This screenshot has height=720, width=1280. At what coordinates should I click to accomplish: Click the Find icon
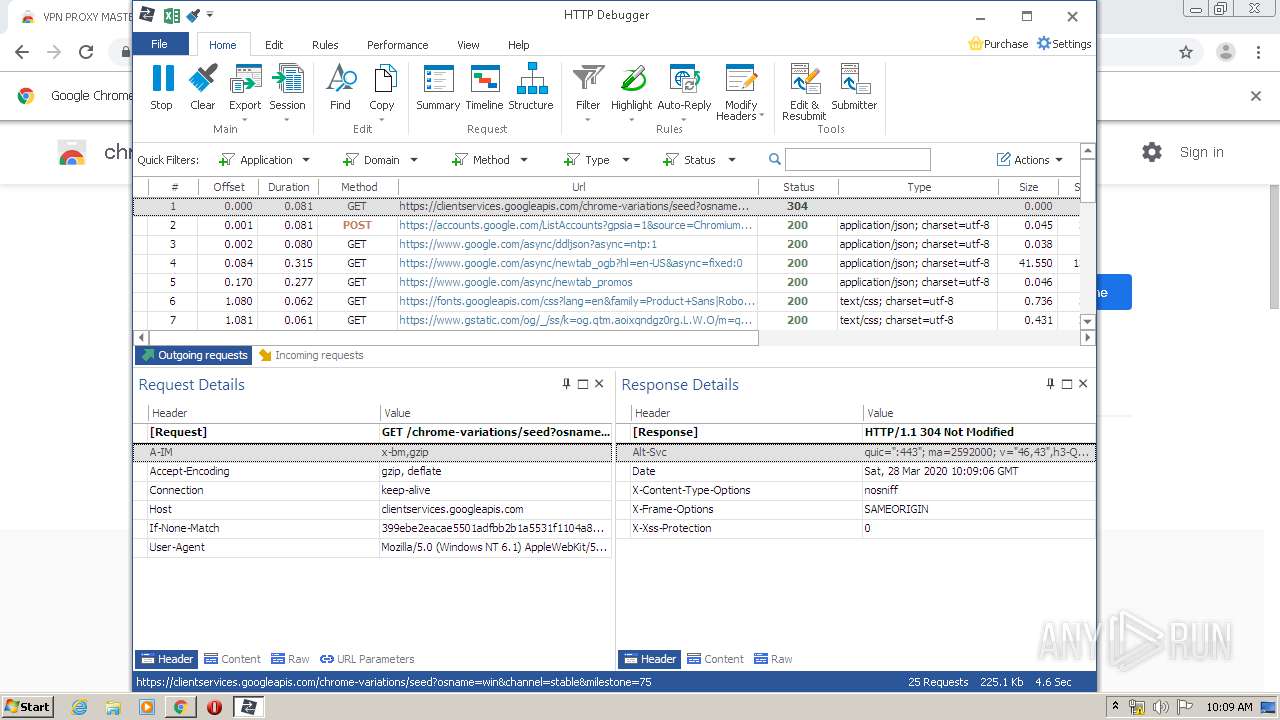coord(340,87)
